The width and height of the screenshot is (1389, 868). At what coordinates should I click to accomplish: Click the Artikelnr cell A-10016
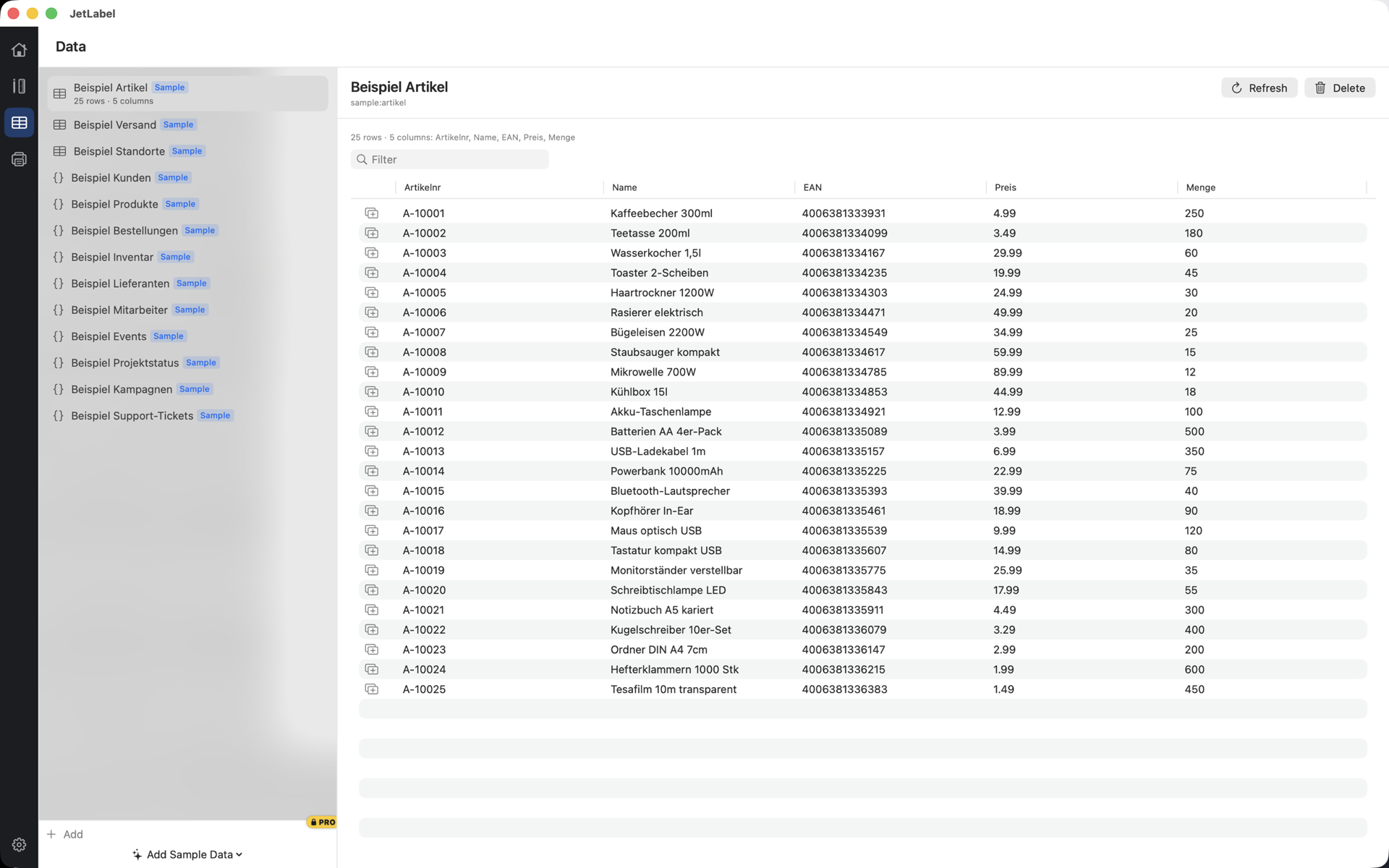(423, 511)
